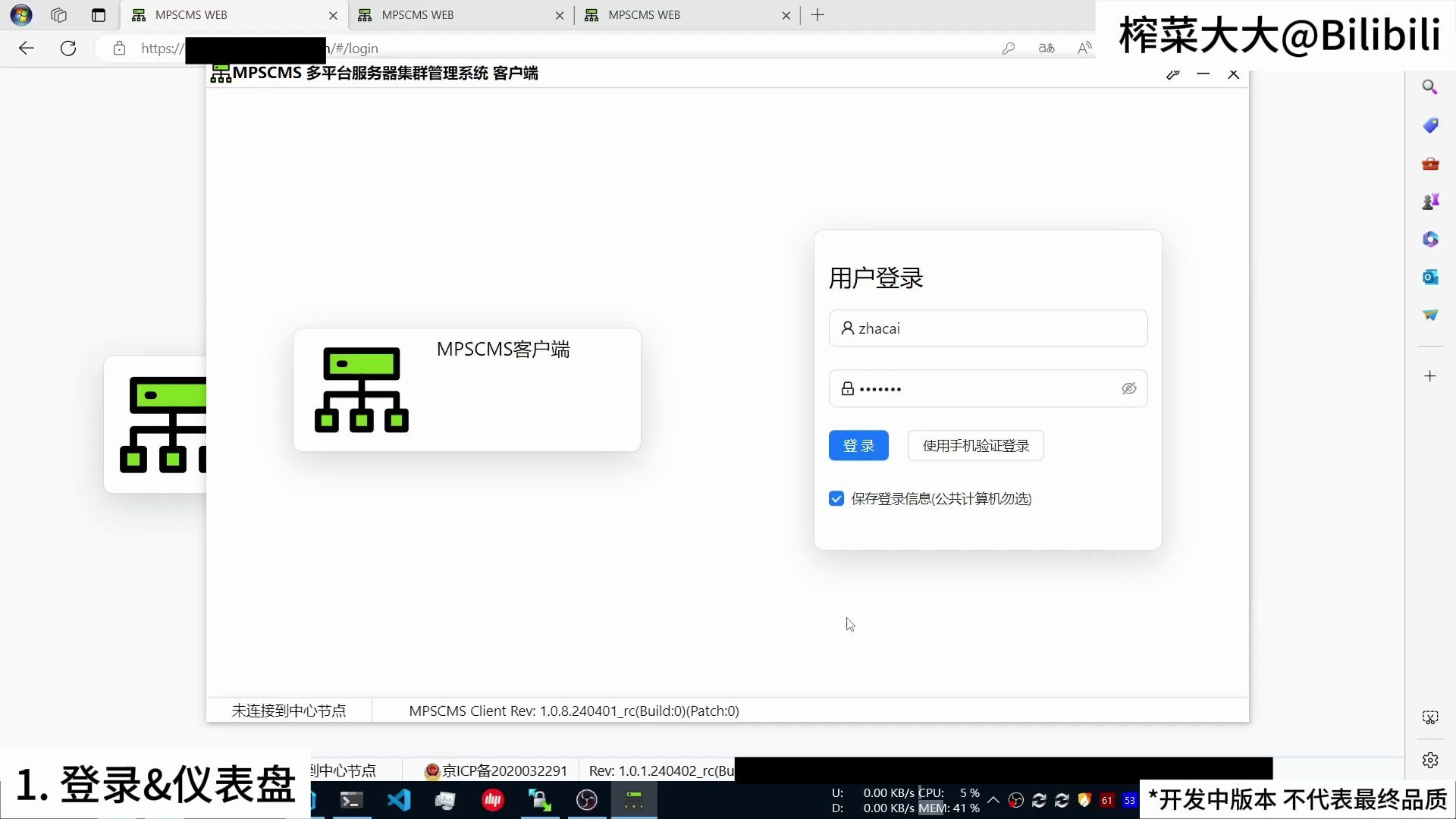
Task: Open the Tools briefcase sidebar icon
Action: coord(1430,164)
